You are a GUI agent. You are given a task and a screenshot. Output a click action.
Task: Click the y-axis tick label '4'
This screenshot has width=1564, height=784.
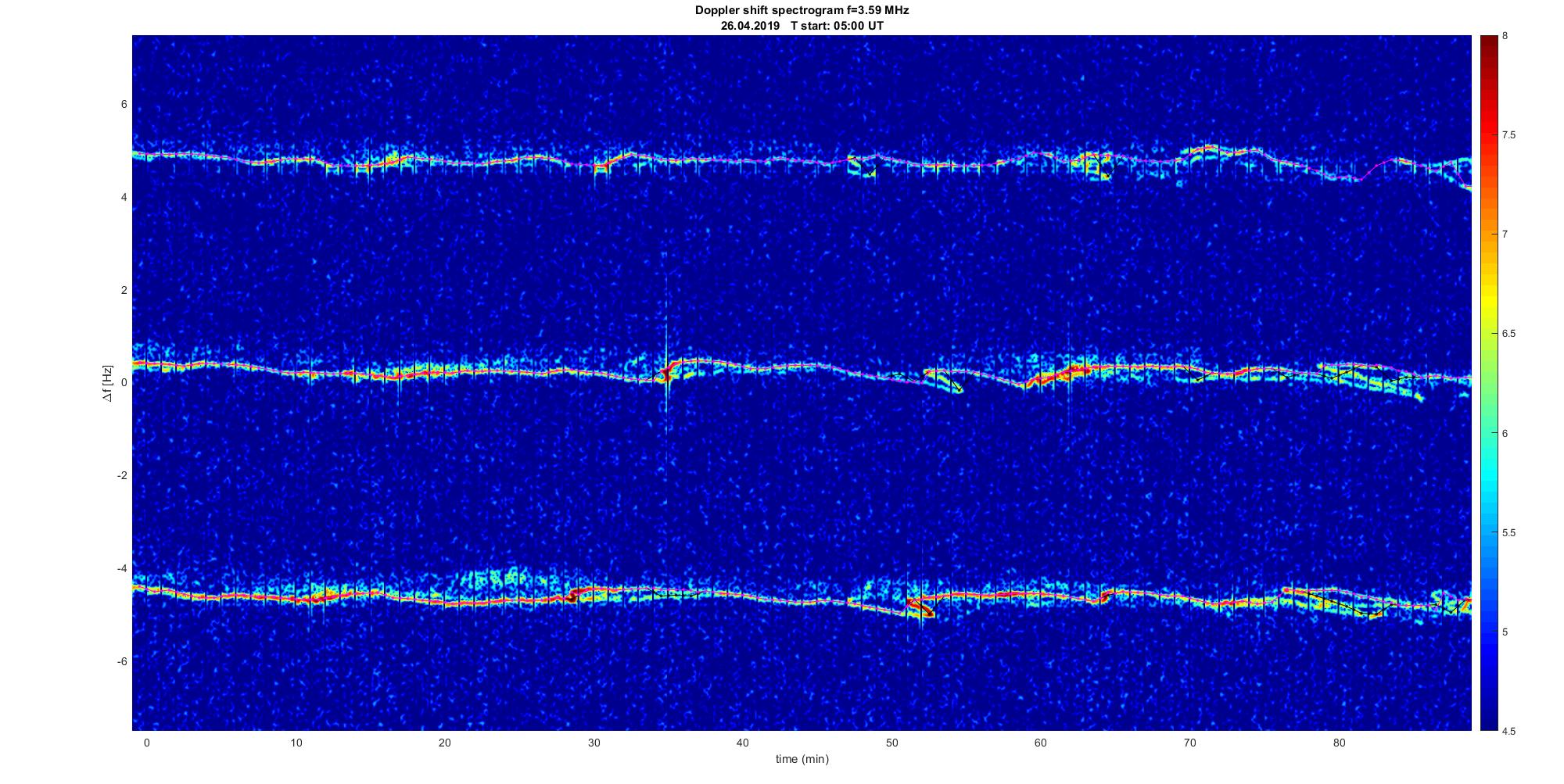(x=124, y=198)
